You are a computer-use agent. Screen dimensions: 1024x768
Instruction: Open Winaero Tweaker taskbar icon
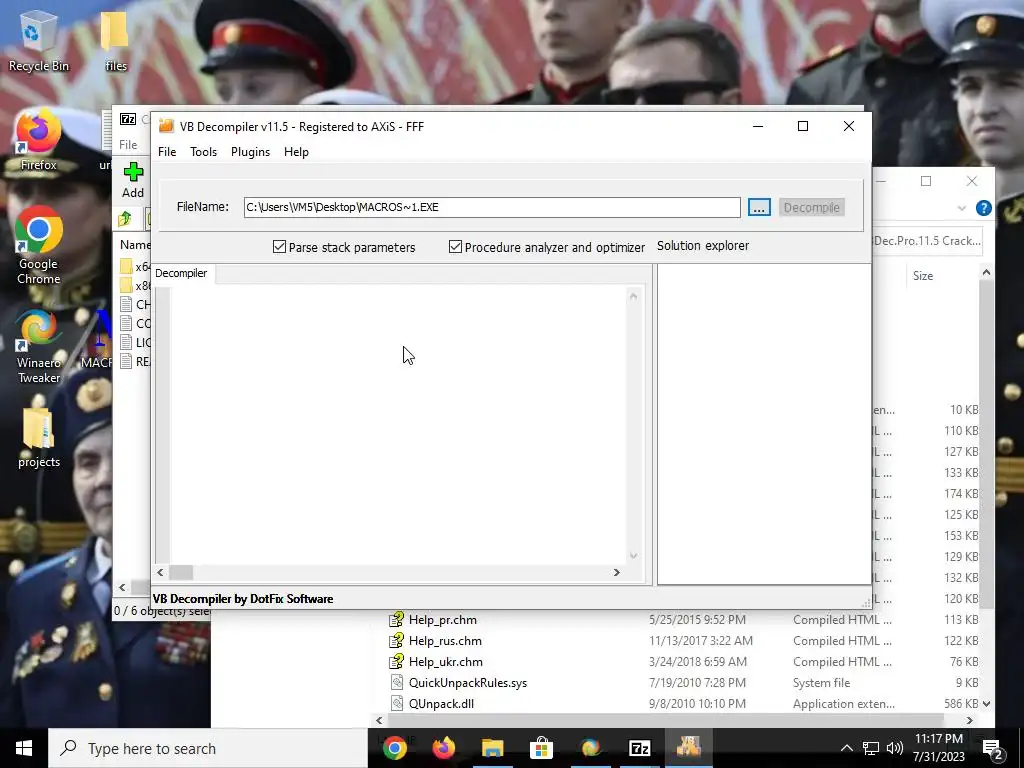point(590,748)
